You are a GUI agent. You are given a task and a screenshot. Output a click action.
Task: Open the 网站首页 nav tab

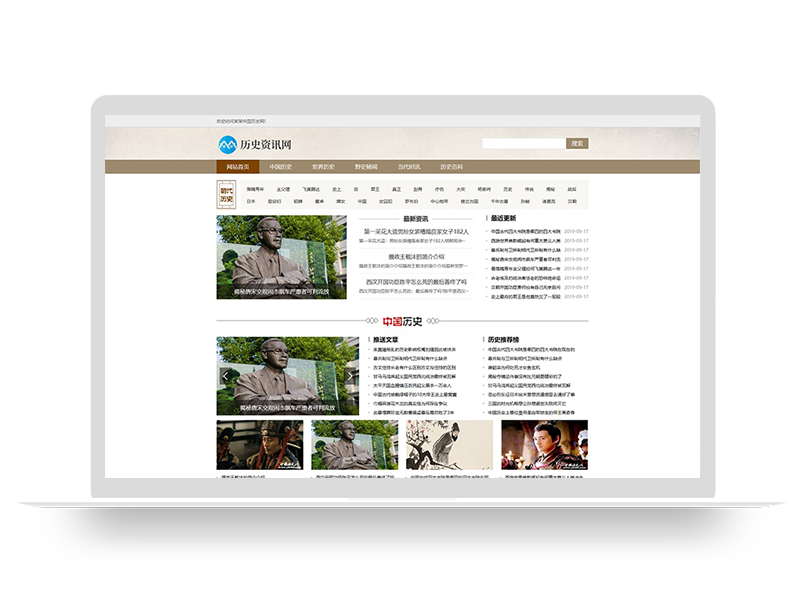(238, 167)
